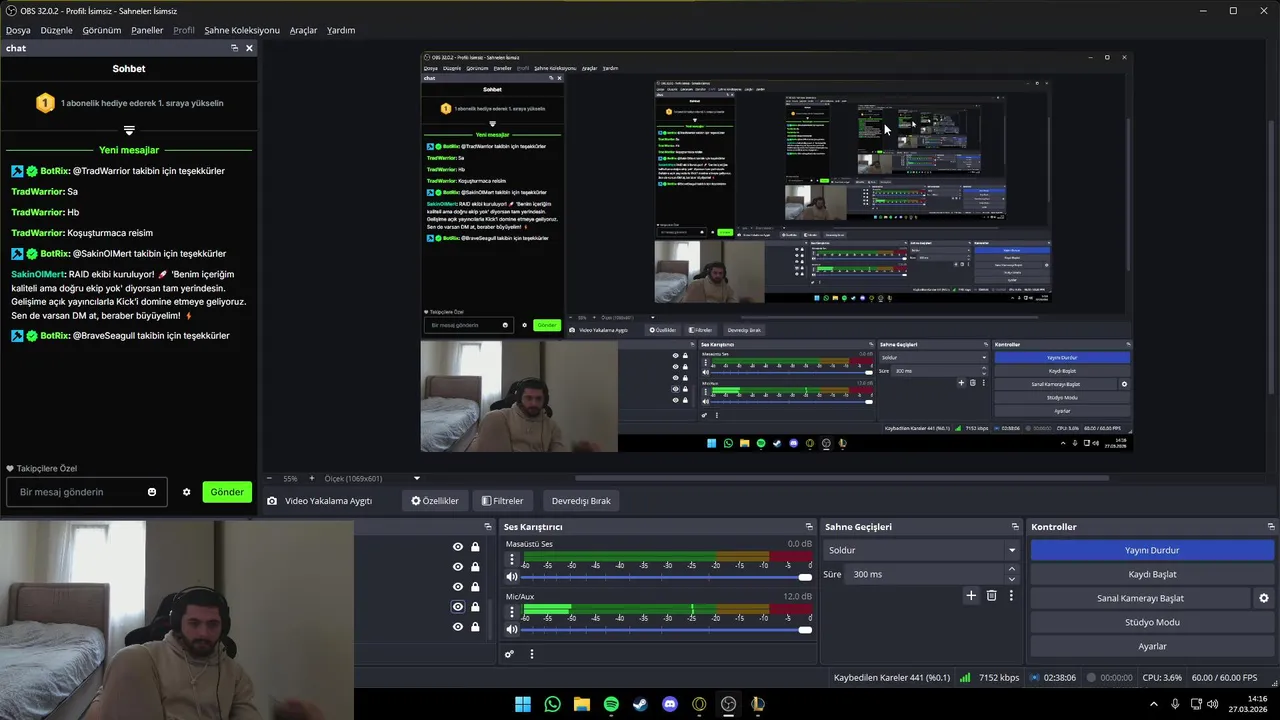Open Mic/Aux options three-dot menu
This screenshot has width=1280, height=720.
(x=512, y=612)
